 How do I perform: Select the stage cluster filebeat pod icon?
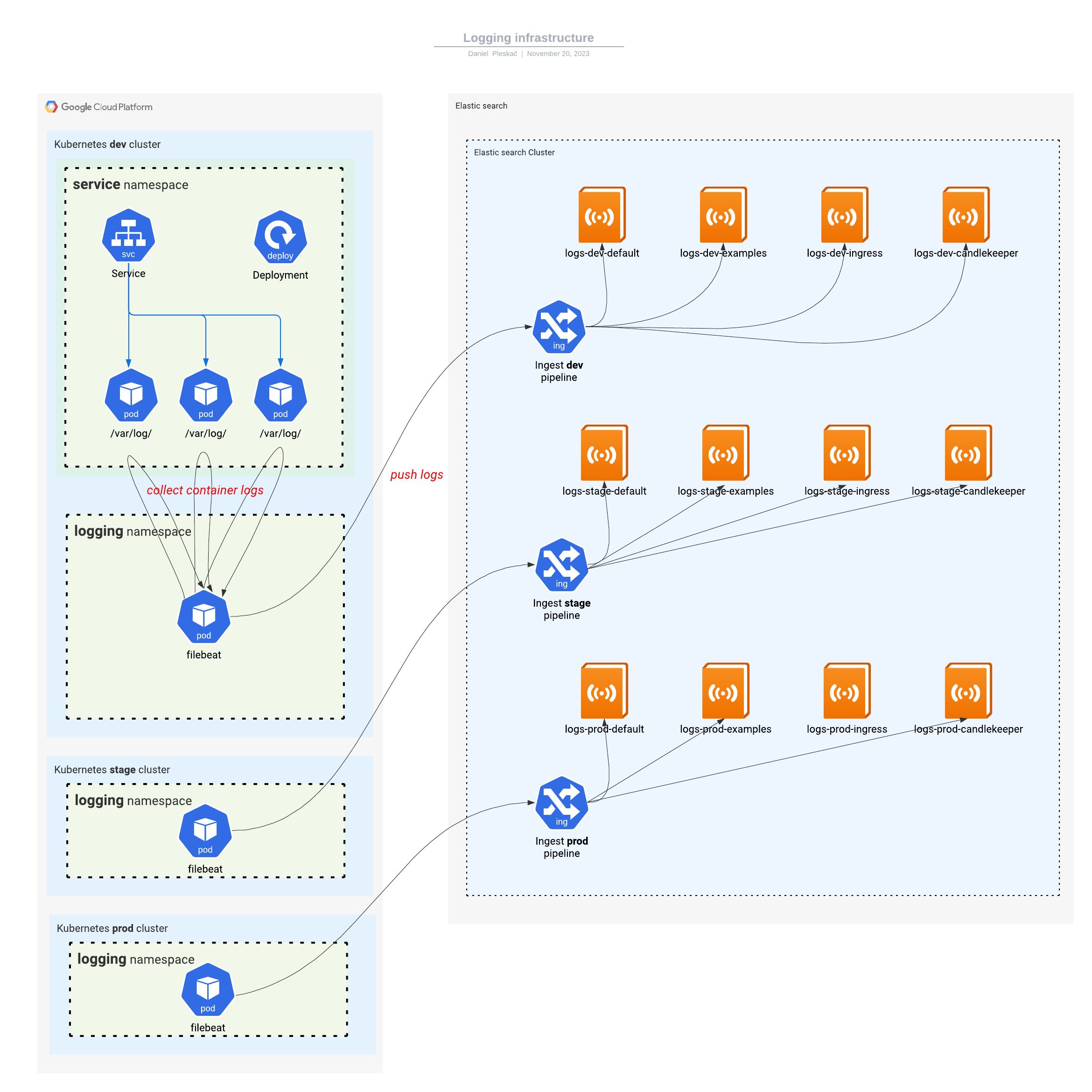205,831
